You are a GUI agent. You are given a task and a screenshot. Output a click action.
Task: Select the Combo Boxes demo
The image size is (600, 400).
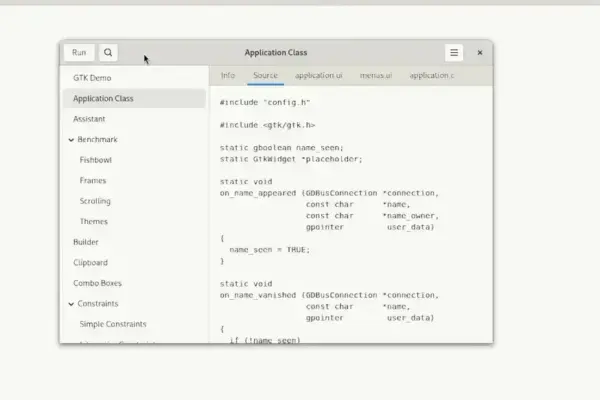tap(134, 283)
